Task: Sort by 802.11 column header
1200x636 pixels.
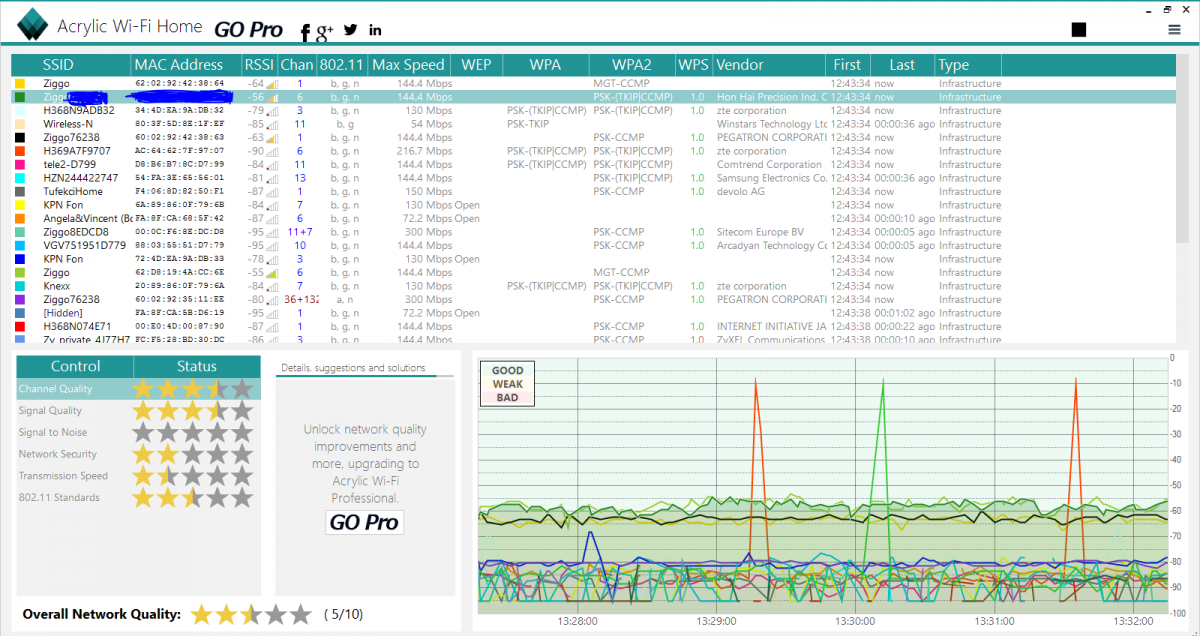Action: pyautogui.click(x=342, y=65)
